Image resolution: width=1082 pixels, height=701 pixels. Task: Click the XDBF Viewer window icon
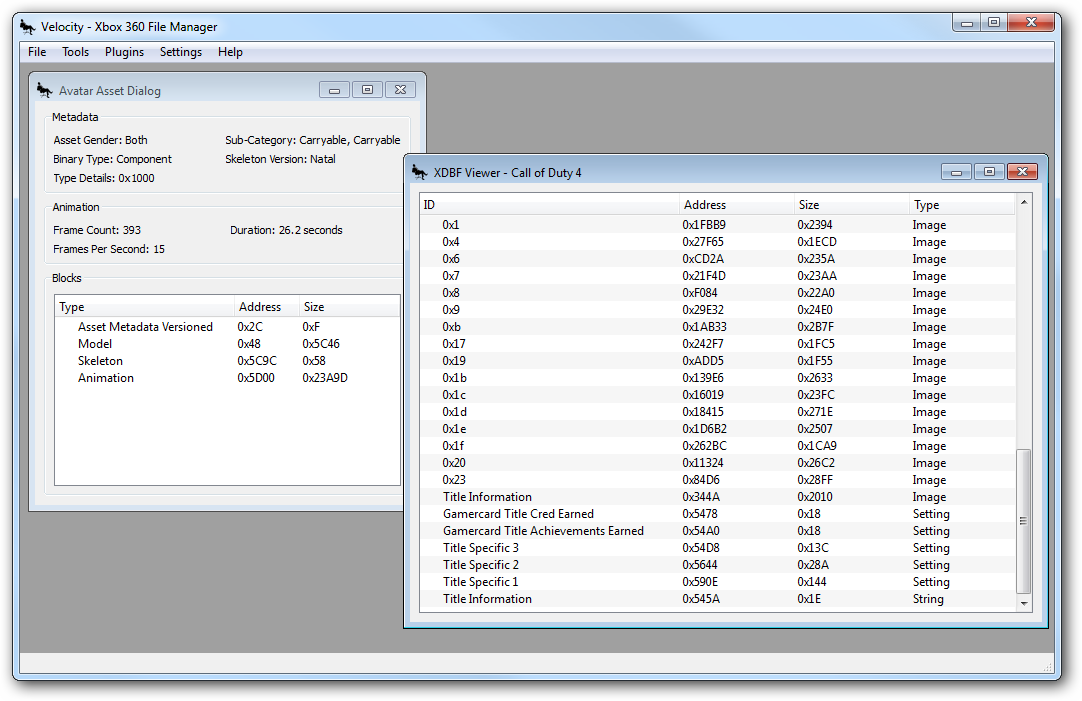tap(420, 172)
